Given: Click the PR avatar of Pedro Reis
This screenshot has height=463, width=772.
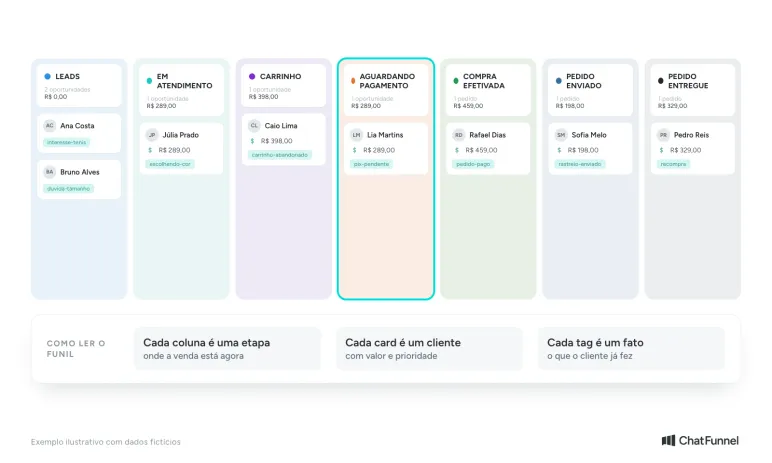Looking at the screenshot, I should point(664,135).
